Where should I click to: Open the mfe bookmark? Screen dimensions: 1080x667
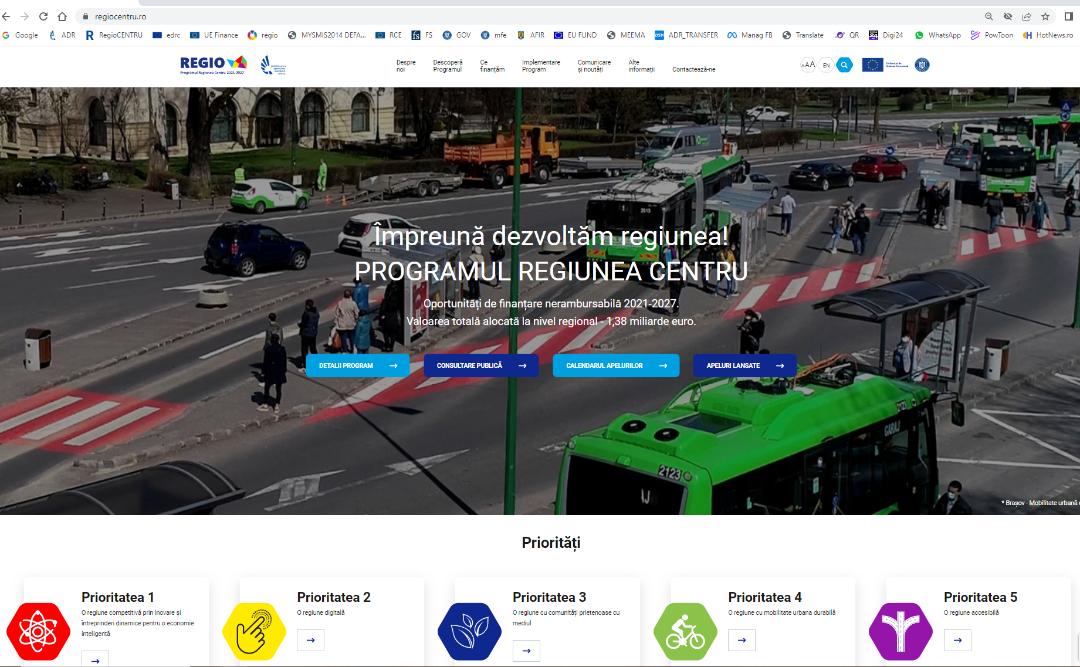(494, 35)
